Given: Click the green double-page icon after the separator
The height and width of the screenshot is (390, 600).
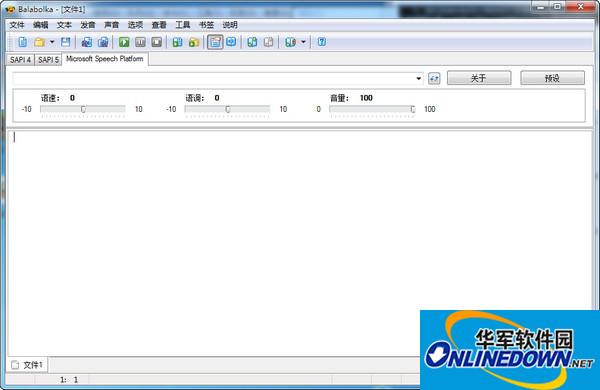Looking at the screenshot, I should tap(252, 42).
